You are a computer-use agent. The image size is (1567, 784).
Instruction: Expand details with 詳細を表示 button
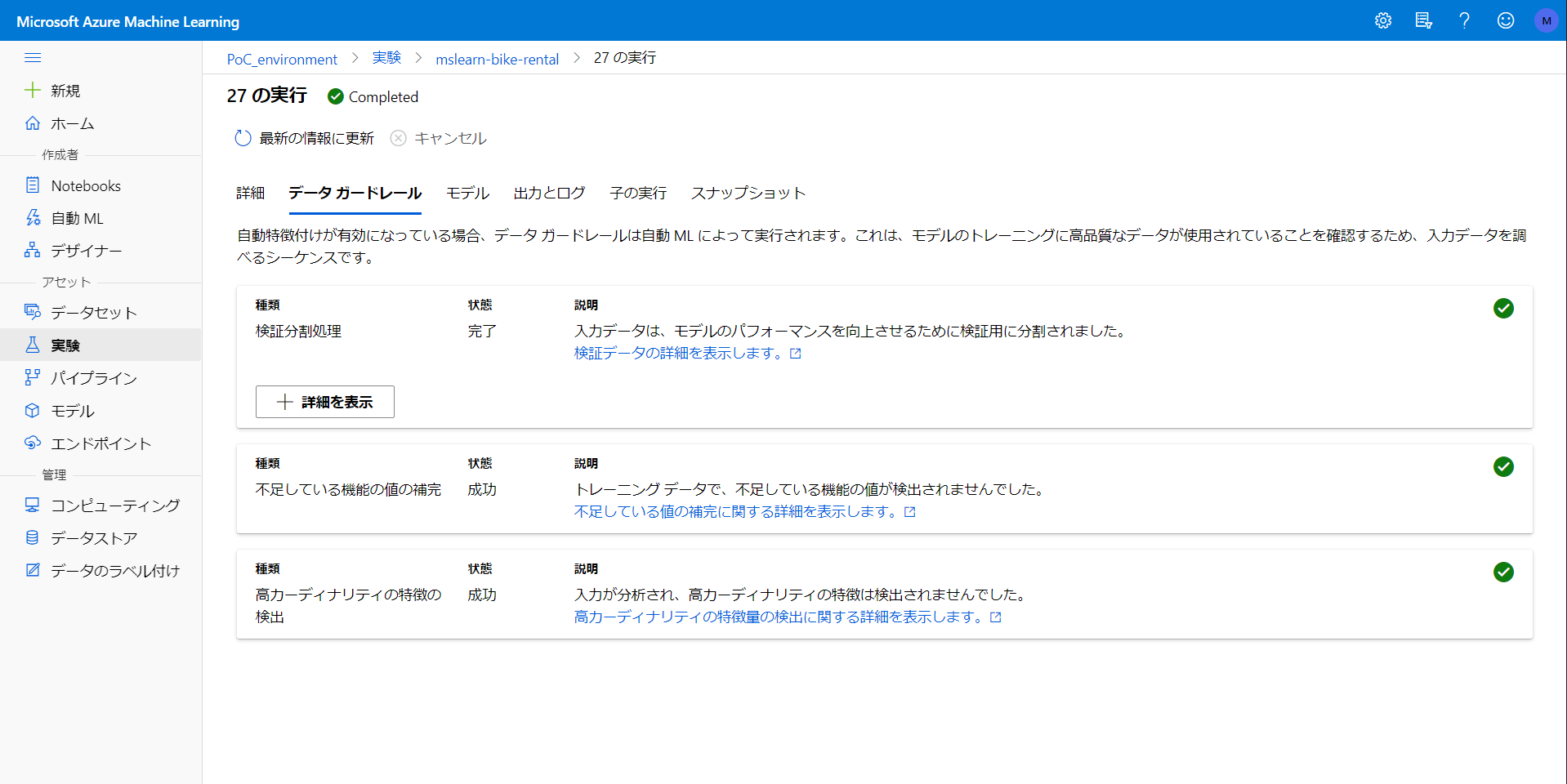tap(325, 402)
